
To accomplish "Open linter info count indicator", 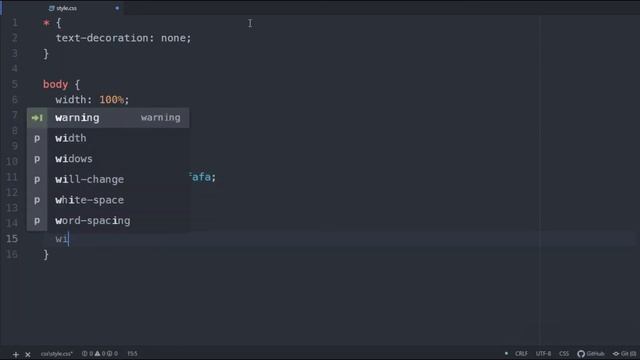I will click(112, 354).
